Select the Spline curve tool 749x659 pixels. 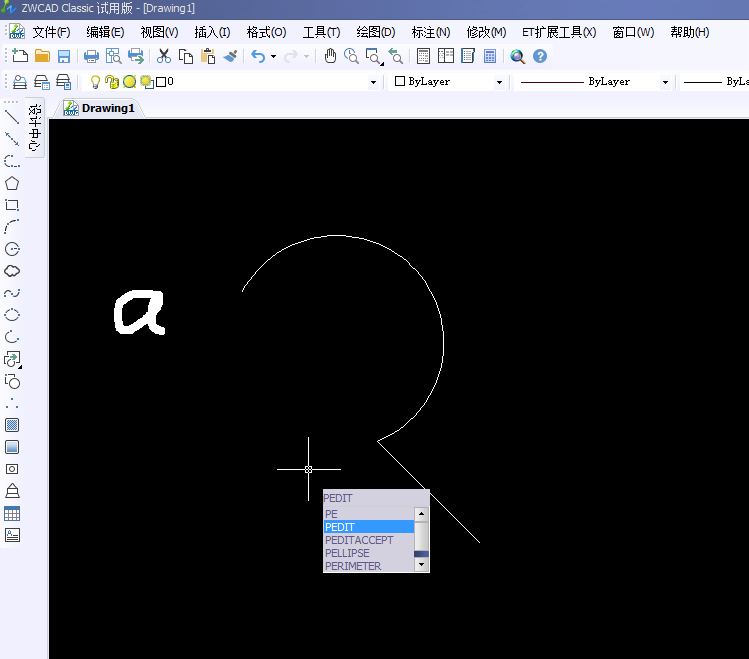[12, 293]
